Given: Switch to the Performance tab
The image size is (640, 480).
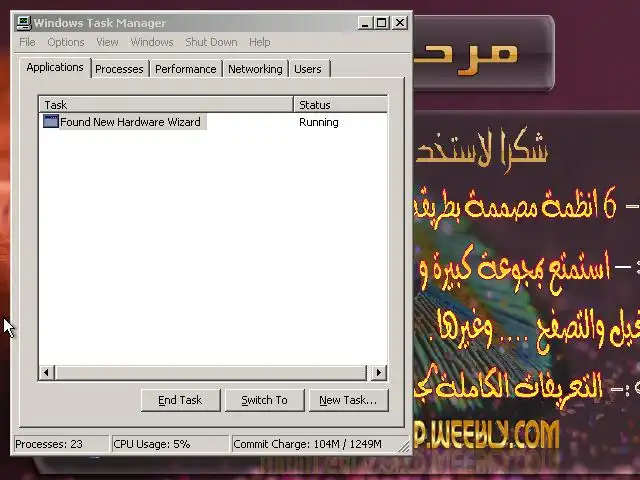Looking at the screenshot, I should (186, 69).
